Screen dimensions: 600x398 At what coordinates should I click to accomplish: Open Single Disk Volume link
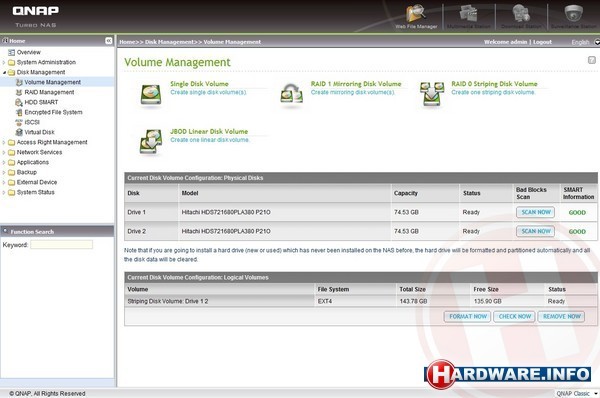click(199, 83)
